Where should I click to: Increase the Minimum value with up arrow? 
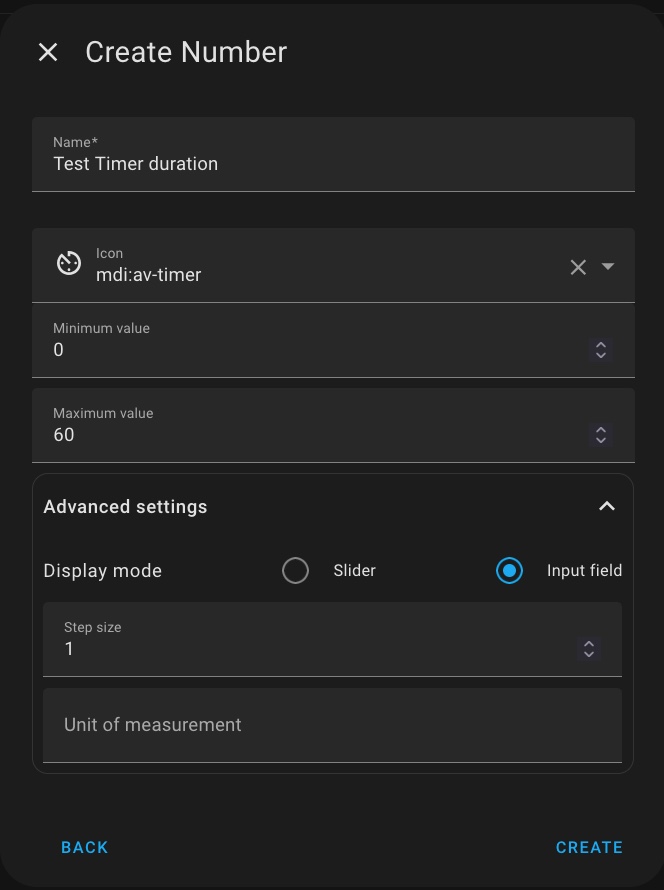600,345
